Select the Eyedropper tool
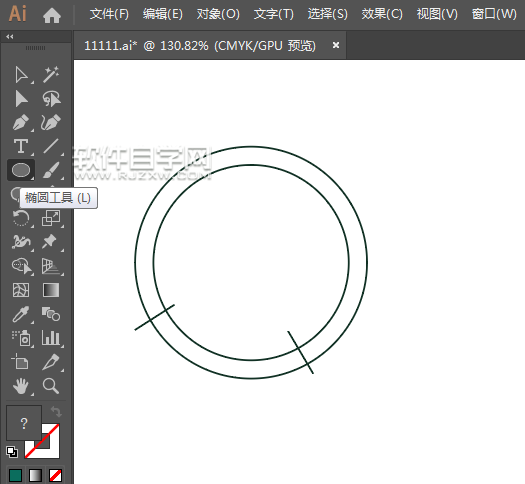 [21, 314]
